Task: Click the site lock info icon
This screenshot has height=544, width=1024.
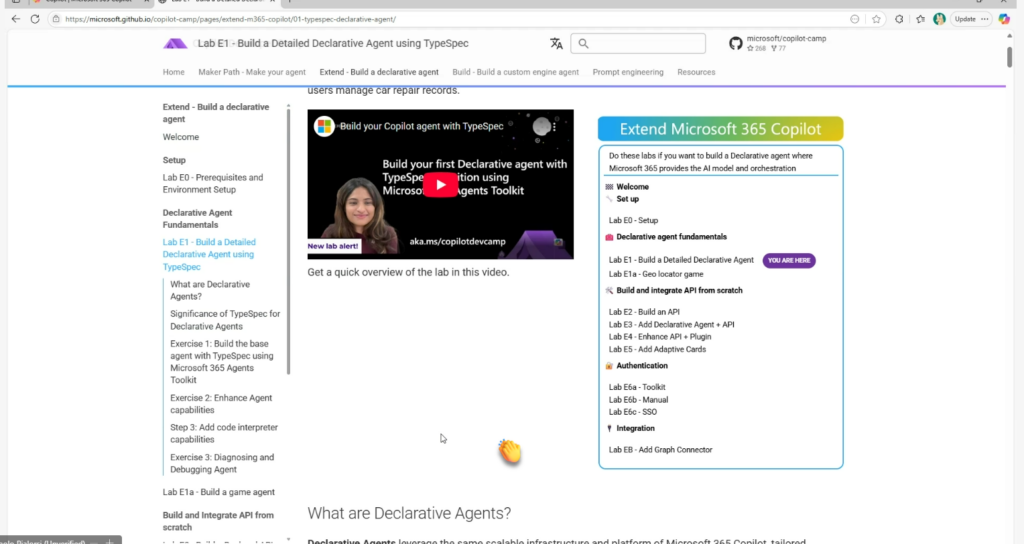Action: [56, 19]
